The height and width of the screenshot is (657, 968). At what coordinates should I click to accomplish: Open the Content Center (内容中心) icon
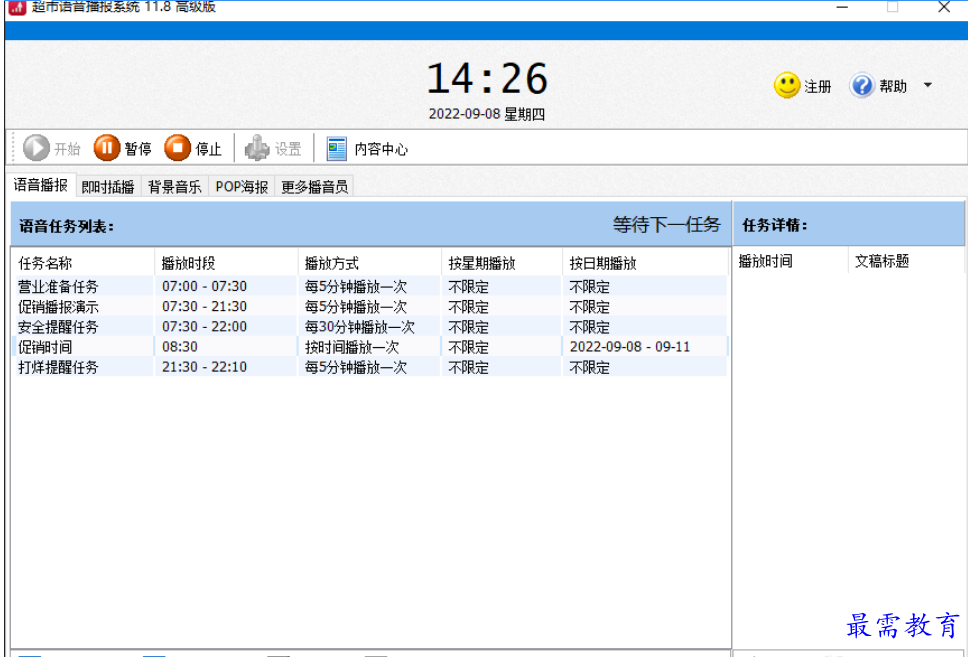[337, 149]
